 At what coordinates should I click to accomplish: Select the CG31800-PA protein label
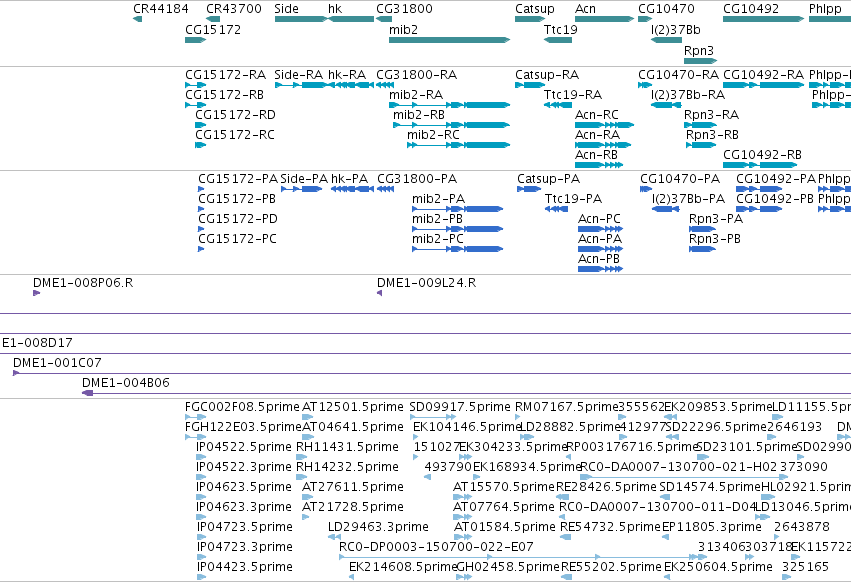click(417, 179)
